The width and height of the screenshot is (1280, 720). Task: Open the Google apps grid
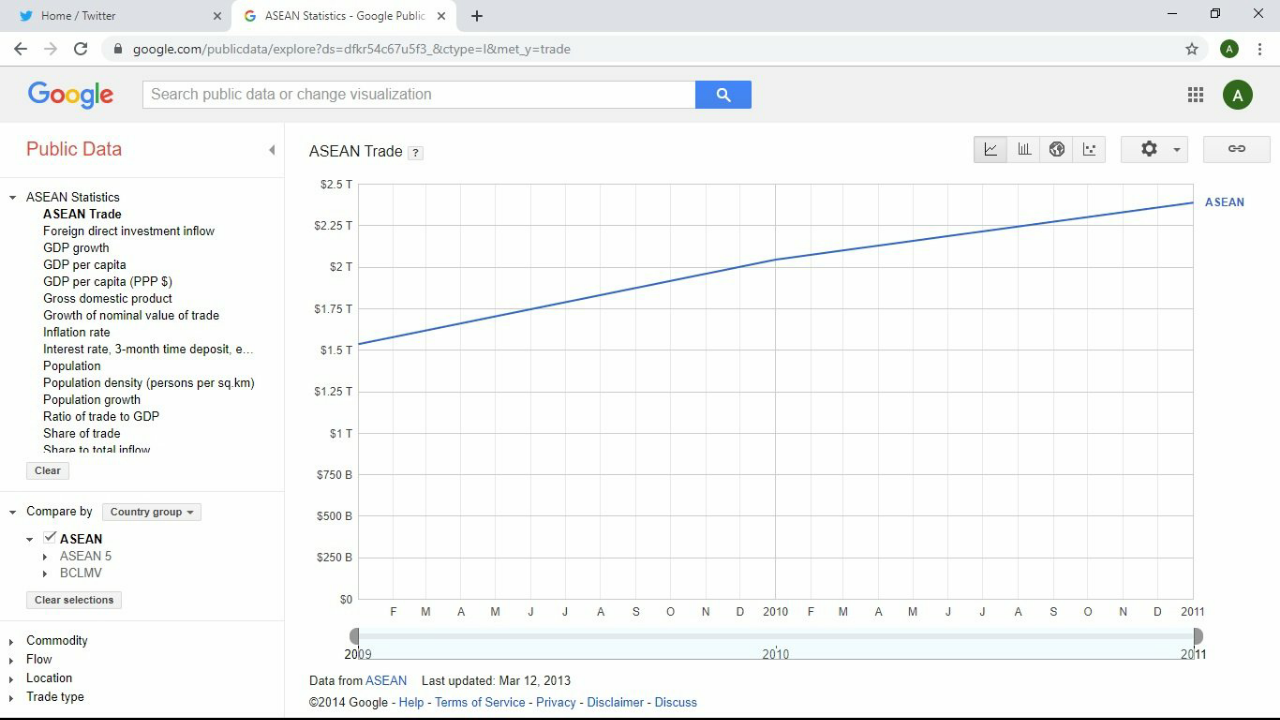point(1195,95)
